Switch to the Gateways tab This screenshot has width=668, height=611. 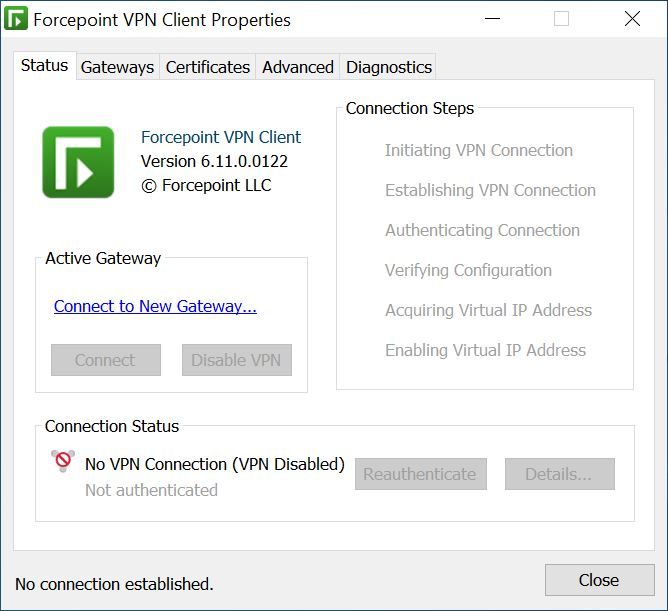tap(118, 67)
